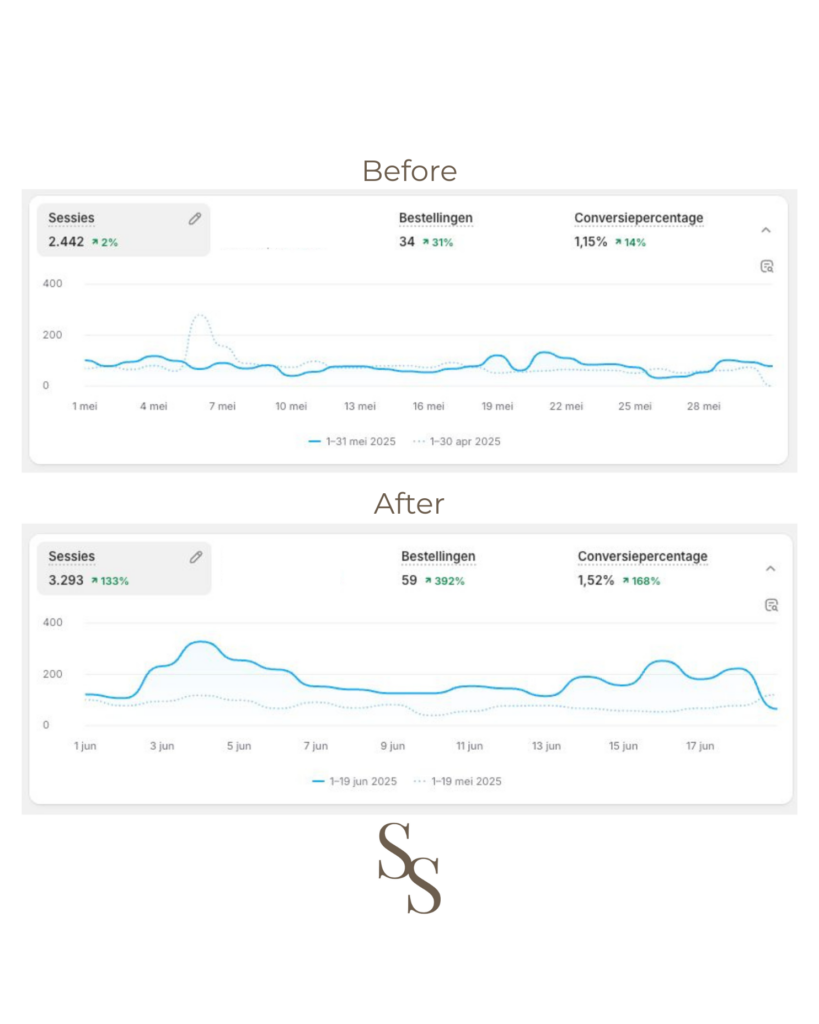Click the June sessions peak near 4 jun
The height and width of the screenshot is (1024, 819).
(x=200, y=642)
